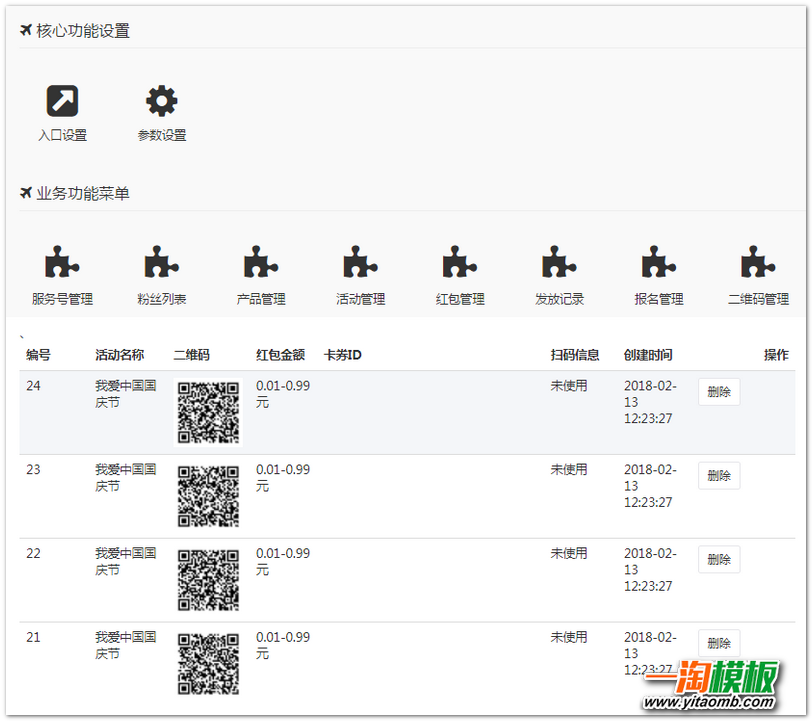Click the 0.01-0.99元 amount in row 22
The height and width of the screenshot is (721, 812).
(x=283, y=562)
